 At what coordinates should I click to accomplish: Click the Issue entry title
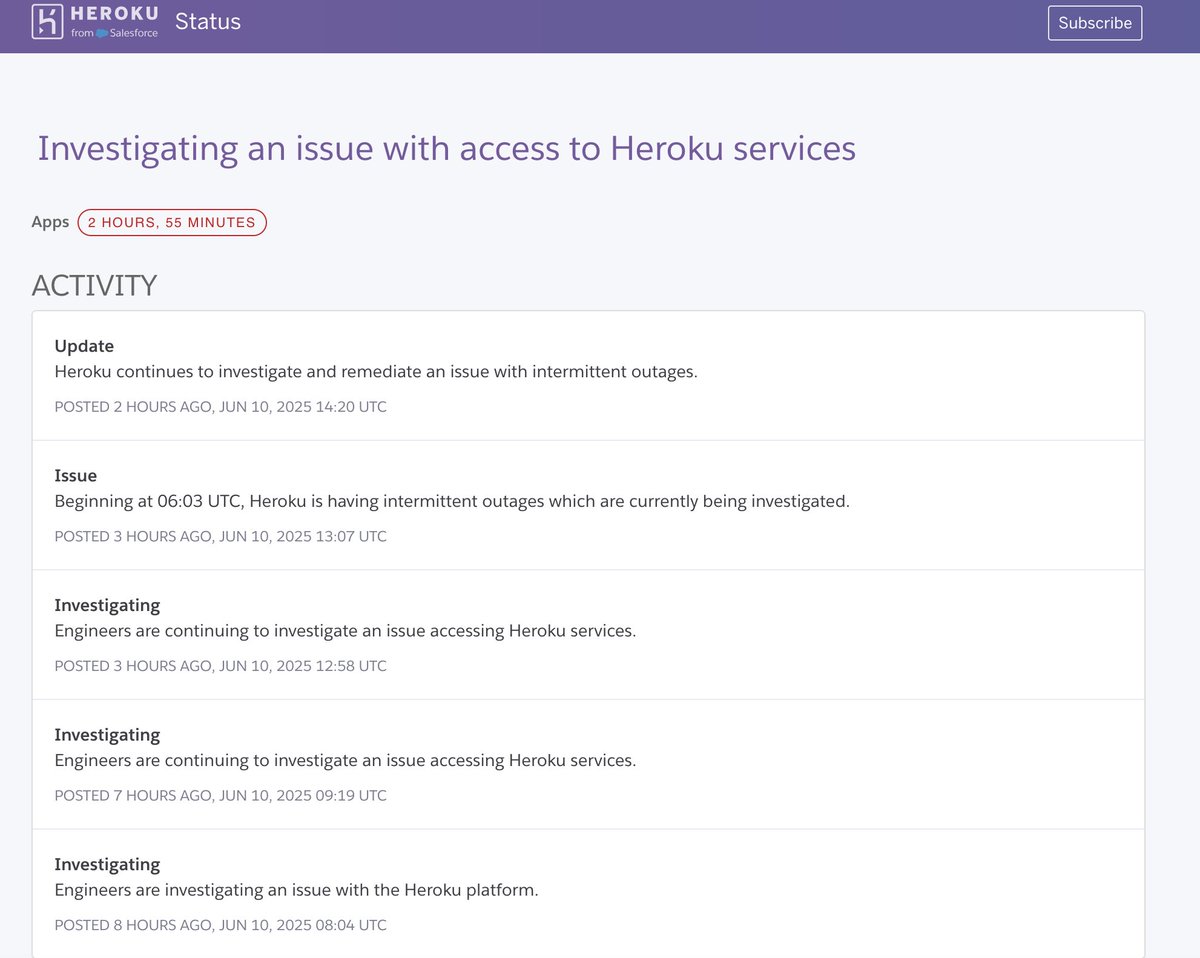[x=75, y=476]
